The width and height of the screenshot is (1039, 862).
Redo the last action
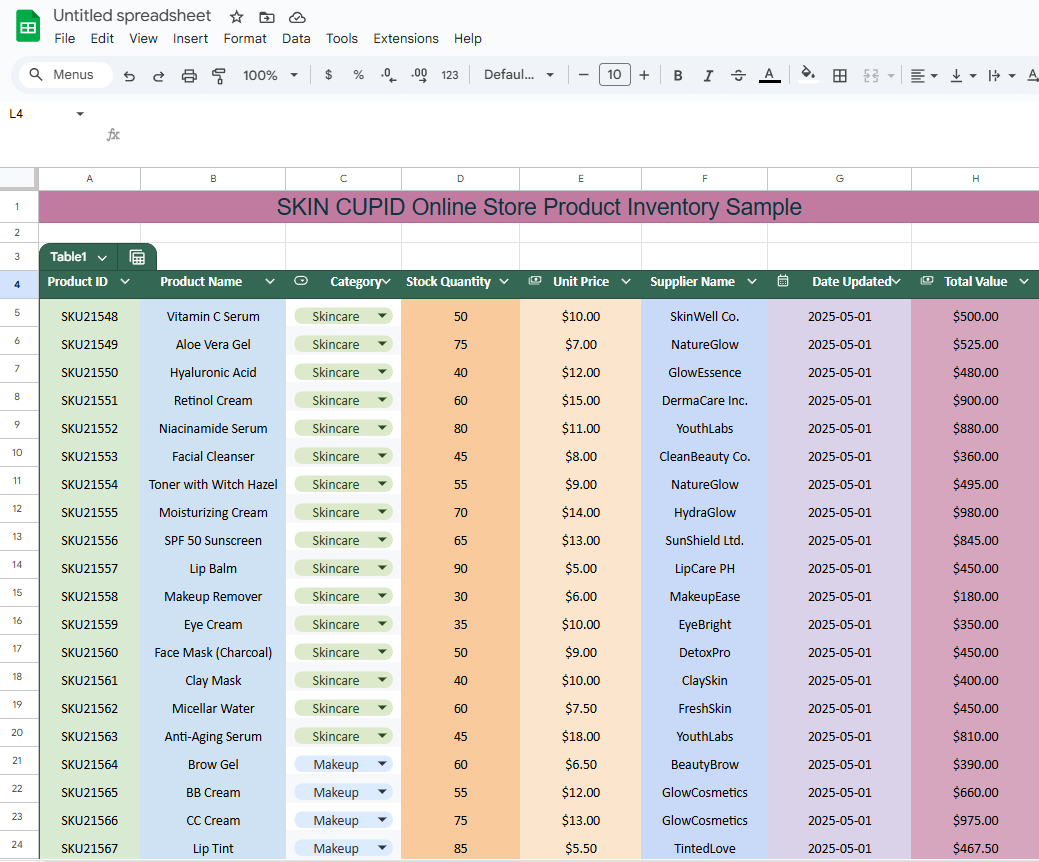coord(158,76)
